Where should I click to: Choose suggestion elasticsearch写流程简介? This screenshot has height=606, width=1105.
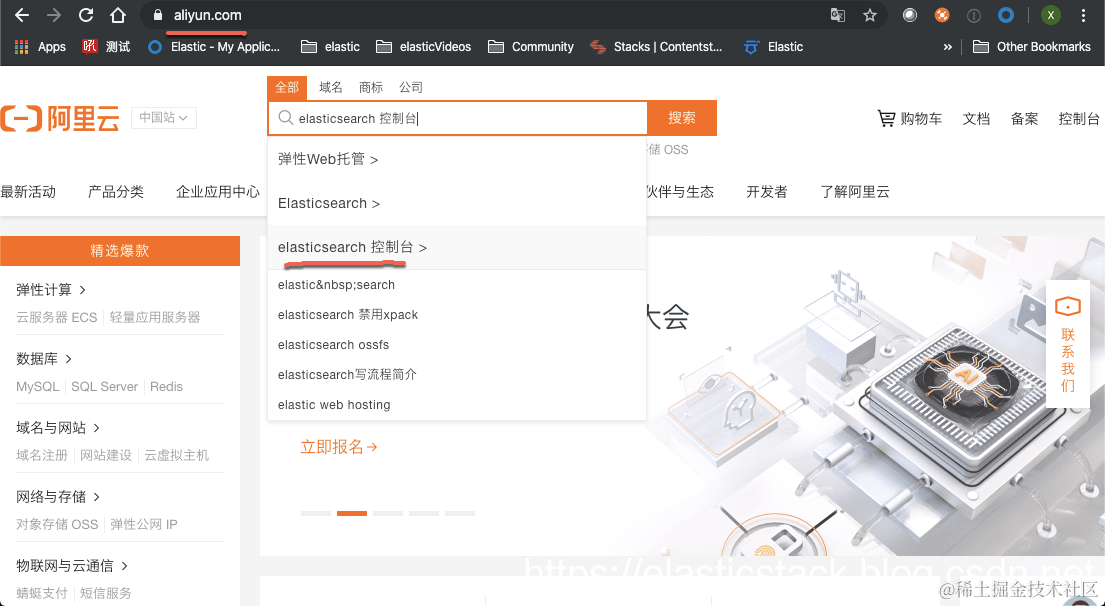[457, 374]
